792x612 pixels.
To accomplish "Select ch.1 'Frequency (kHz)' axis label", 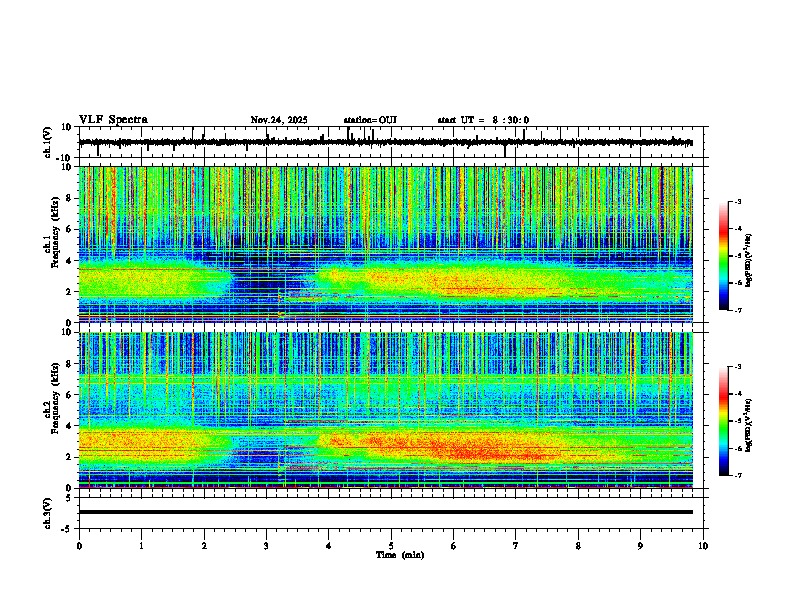I will pos(55,233).
